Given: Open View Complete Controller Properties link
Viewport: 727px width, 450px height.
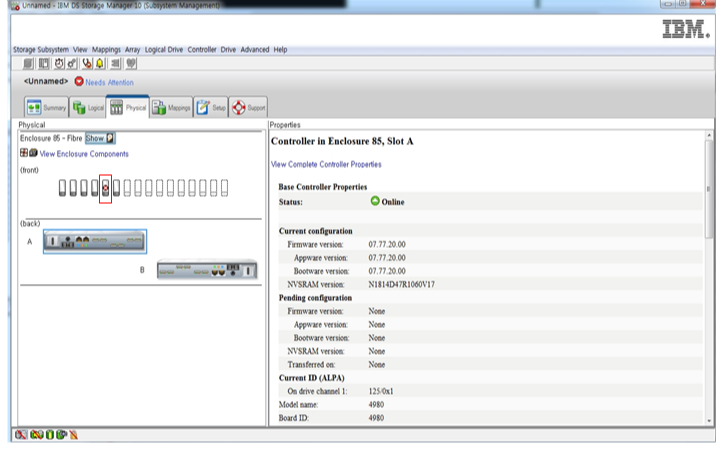Looking at the screenshot, I should (326, 165).
